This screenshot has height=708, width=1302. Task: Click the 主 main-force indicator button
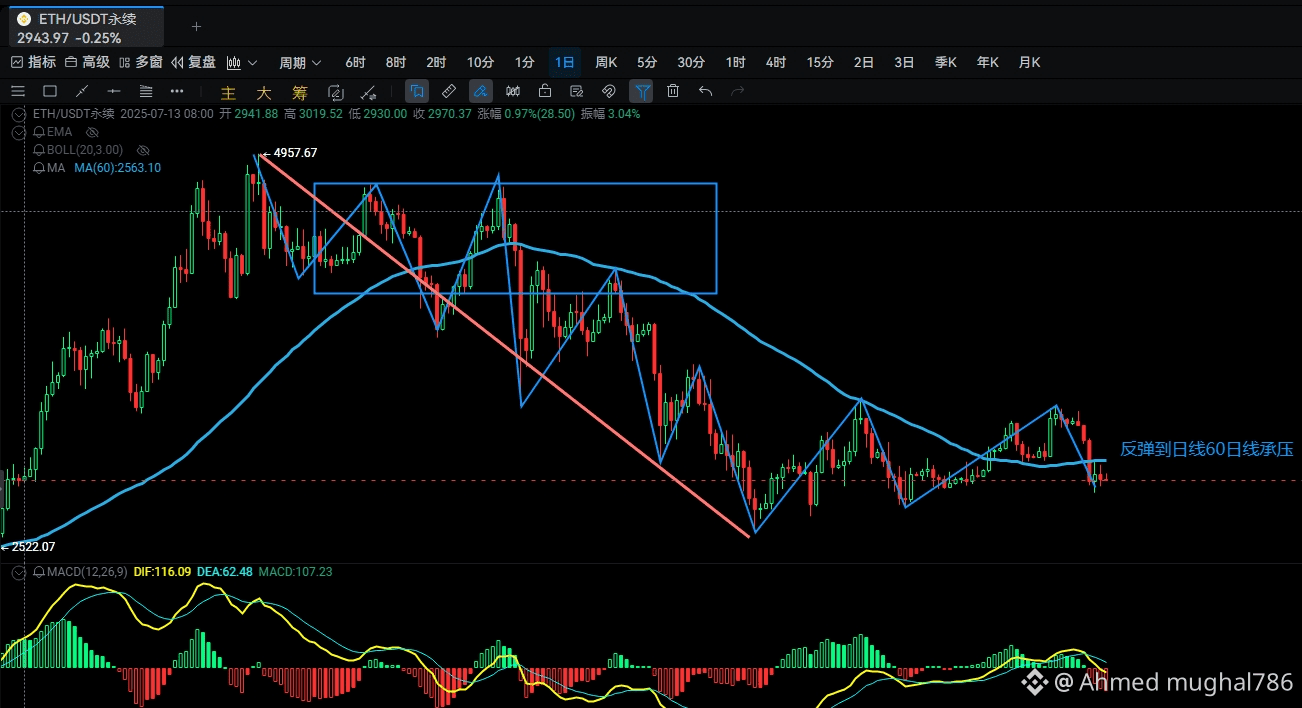pyautogui.click(x=228, y=92)
